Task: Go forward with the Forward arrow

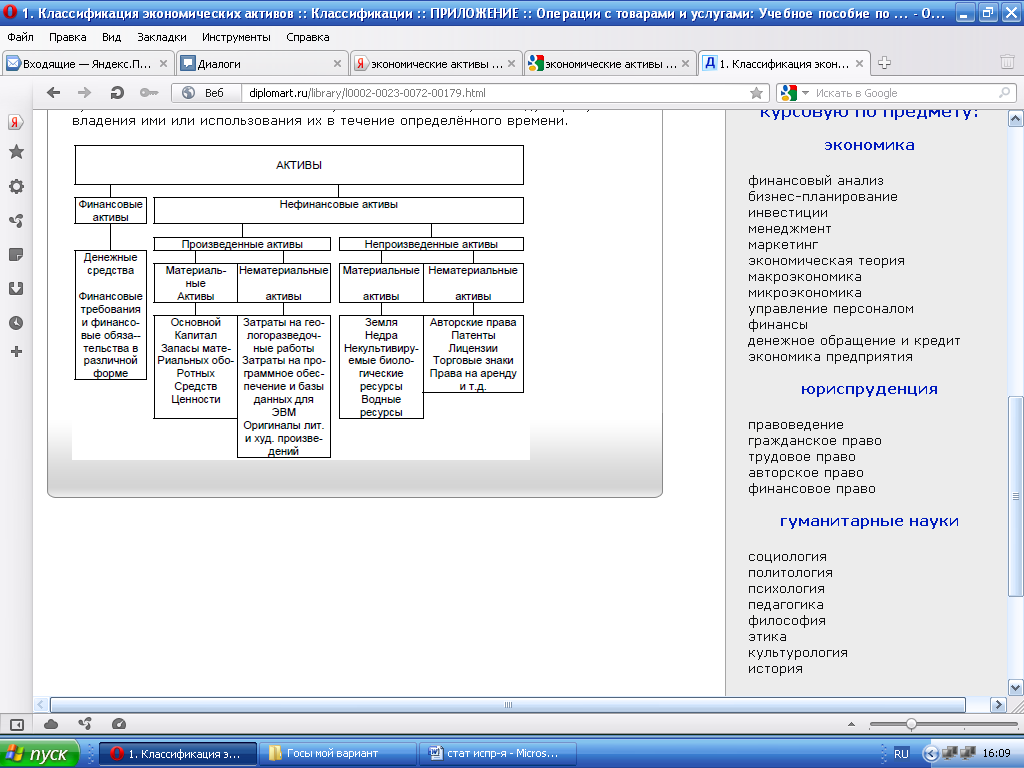Action: pyautogui.click(x=84, y=93)
